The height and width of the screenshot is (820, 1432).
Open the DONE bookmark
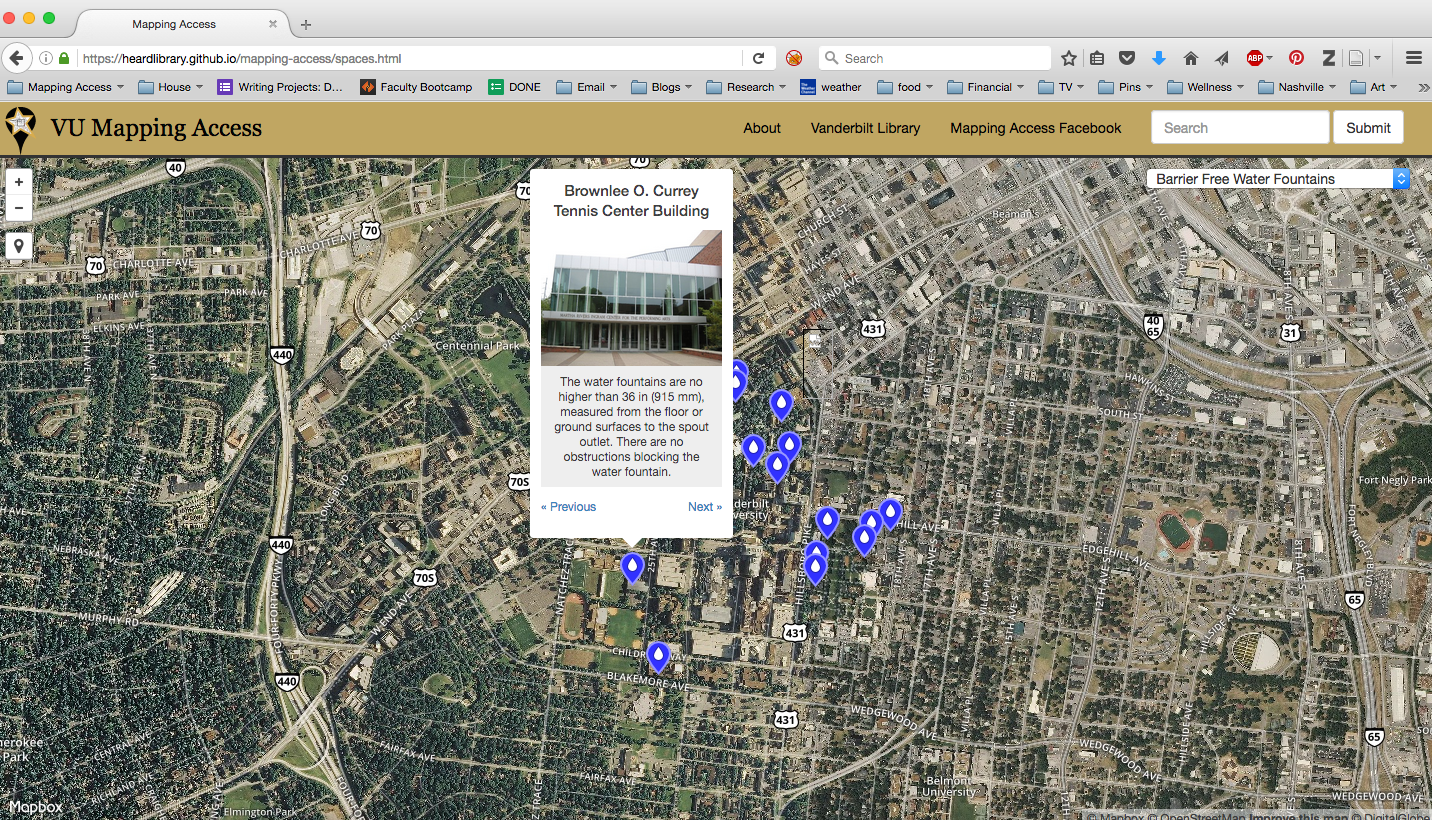tap(514, 87)
